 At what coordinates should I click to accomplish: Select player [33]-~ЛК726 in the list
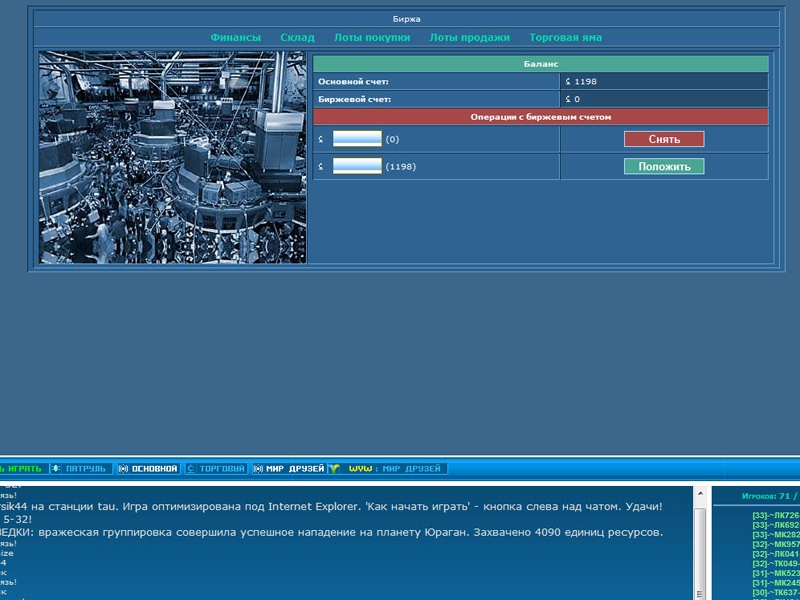click(776, 515)
